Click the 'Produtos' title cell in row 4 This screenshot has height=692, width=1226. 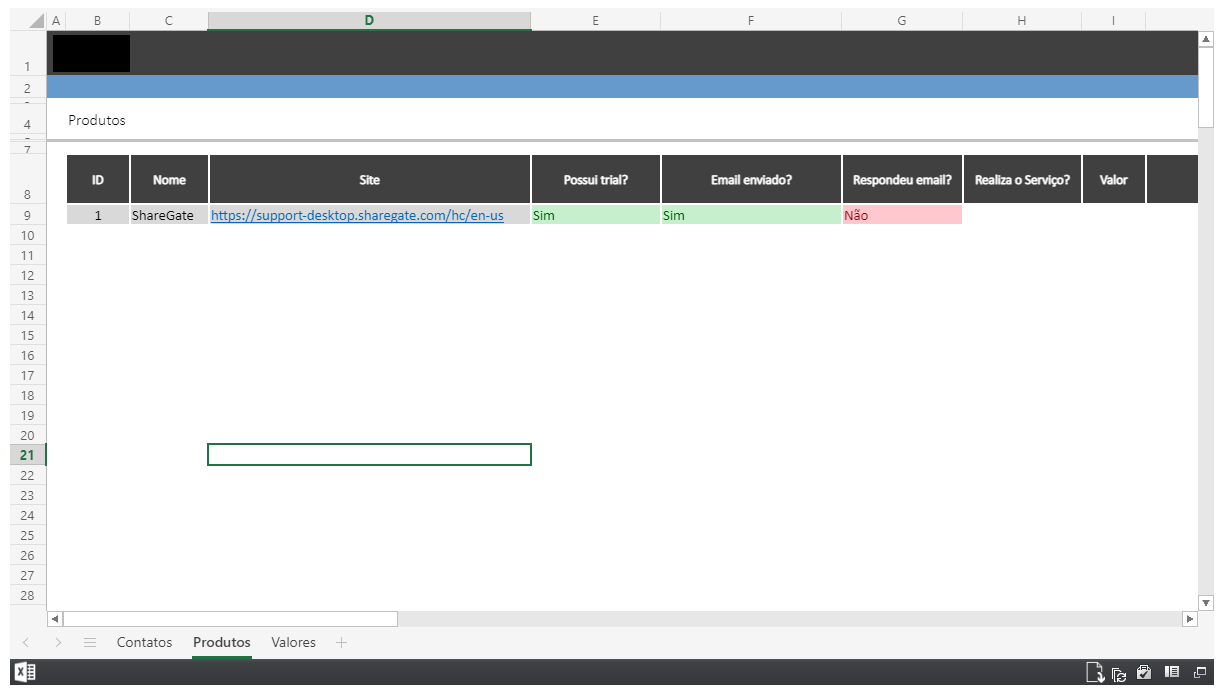(97, 120)
